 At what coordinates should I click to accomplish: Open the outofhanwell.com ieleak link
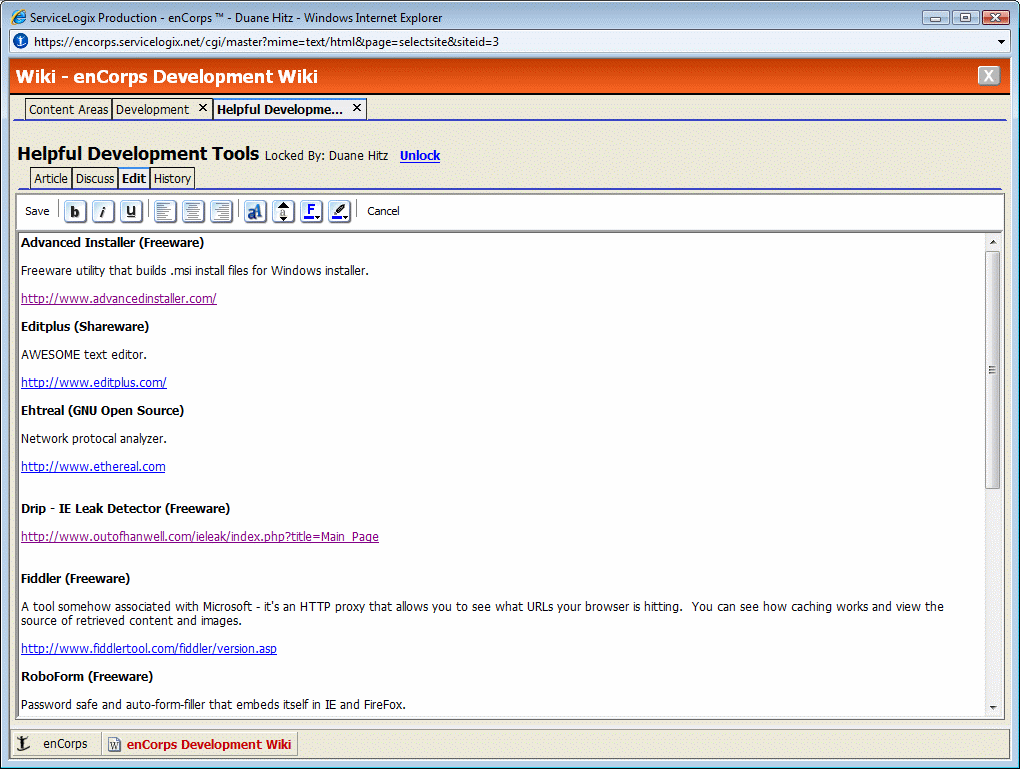coord(200,537)
